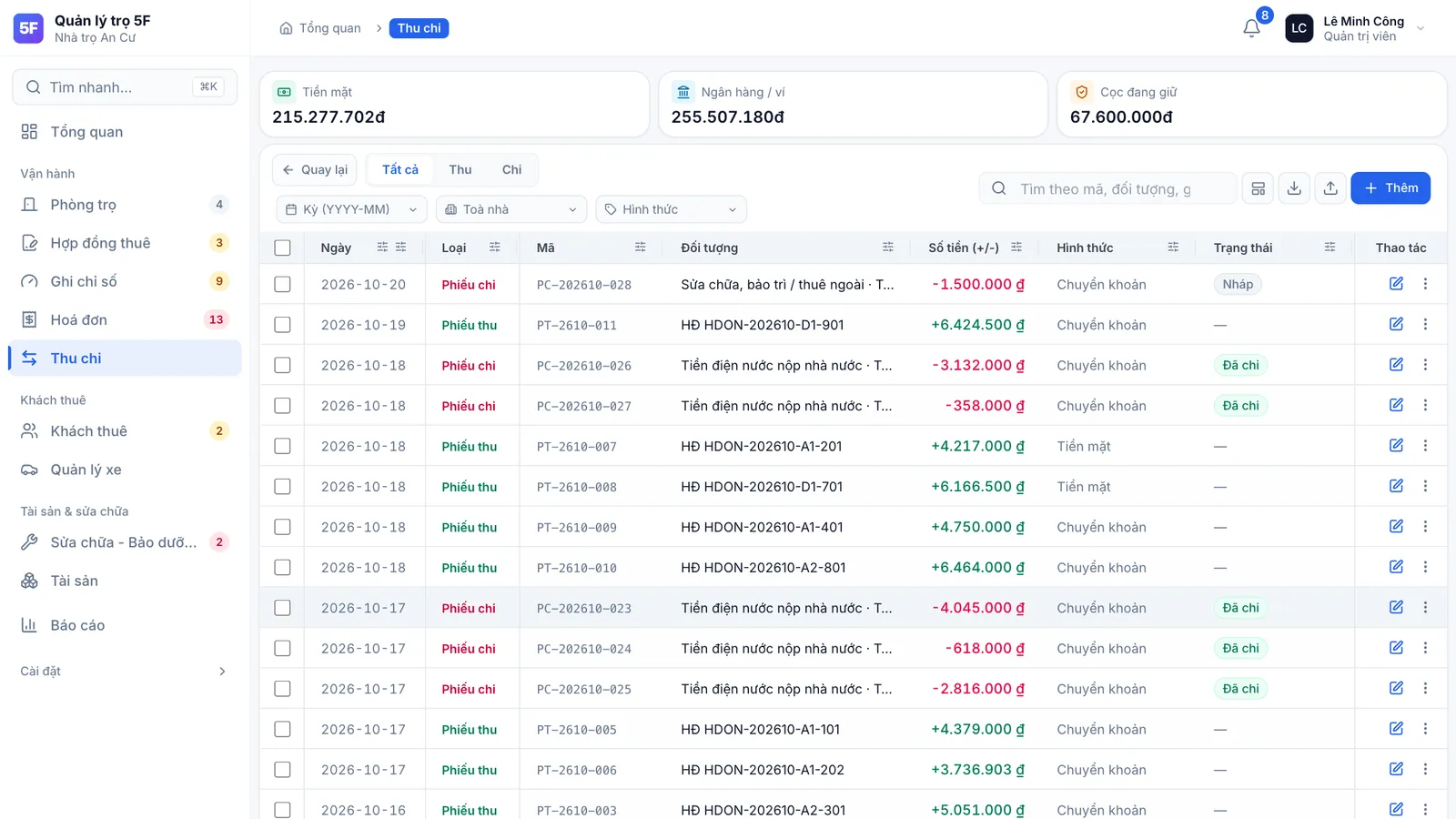Edit the PC-202610-028 row
The image size is (1456, 819).
[1396, 284]
